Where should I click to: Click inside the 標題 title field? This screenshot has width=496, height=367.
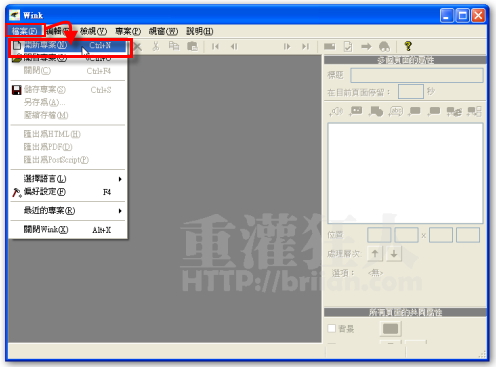pos(417,75)
